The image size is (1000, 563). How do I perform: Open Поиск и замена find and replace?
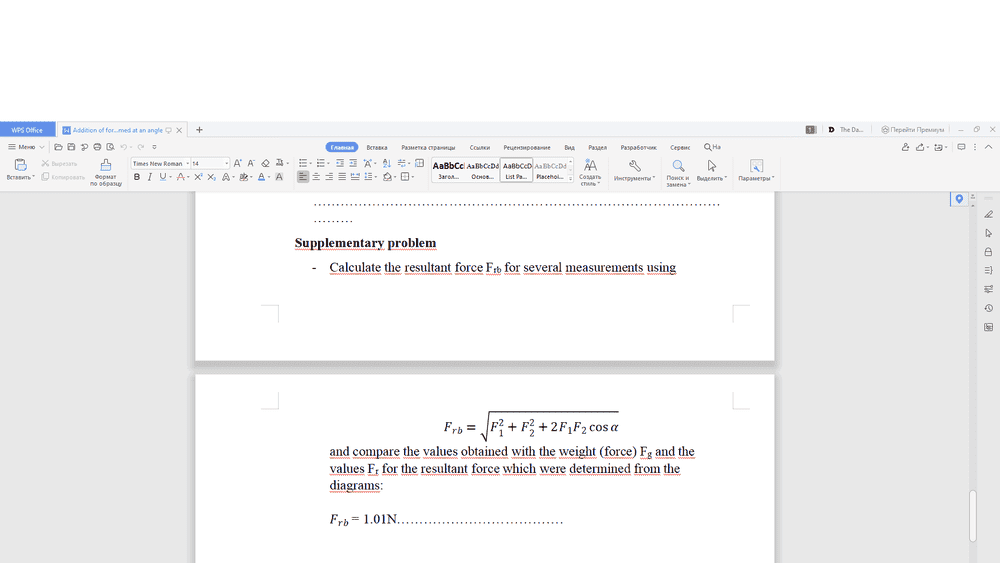(x=678, y=173)
